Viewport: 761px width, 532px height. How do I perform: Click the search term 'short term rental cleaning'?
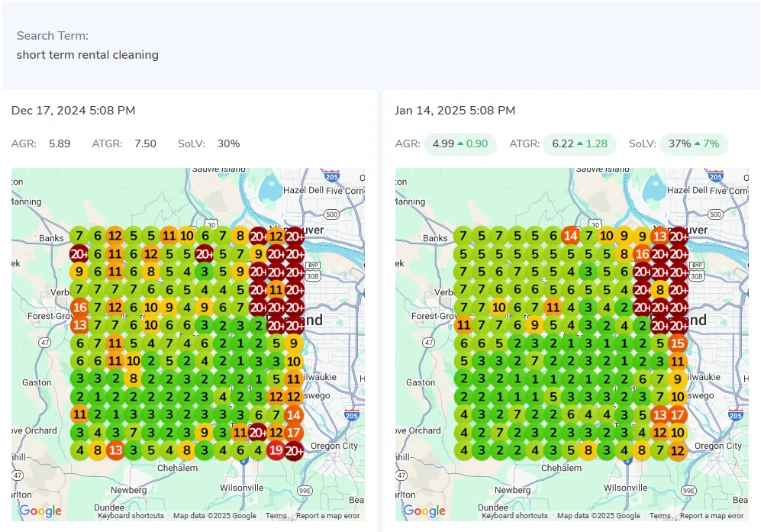tap(88, 55)
